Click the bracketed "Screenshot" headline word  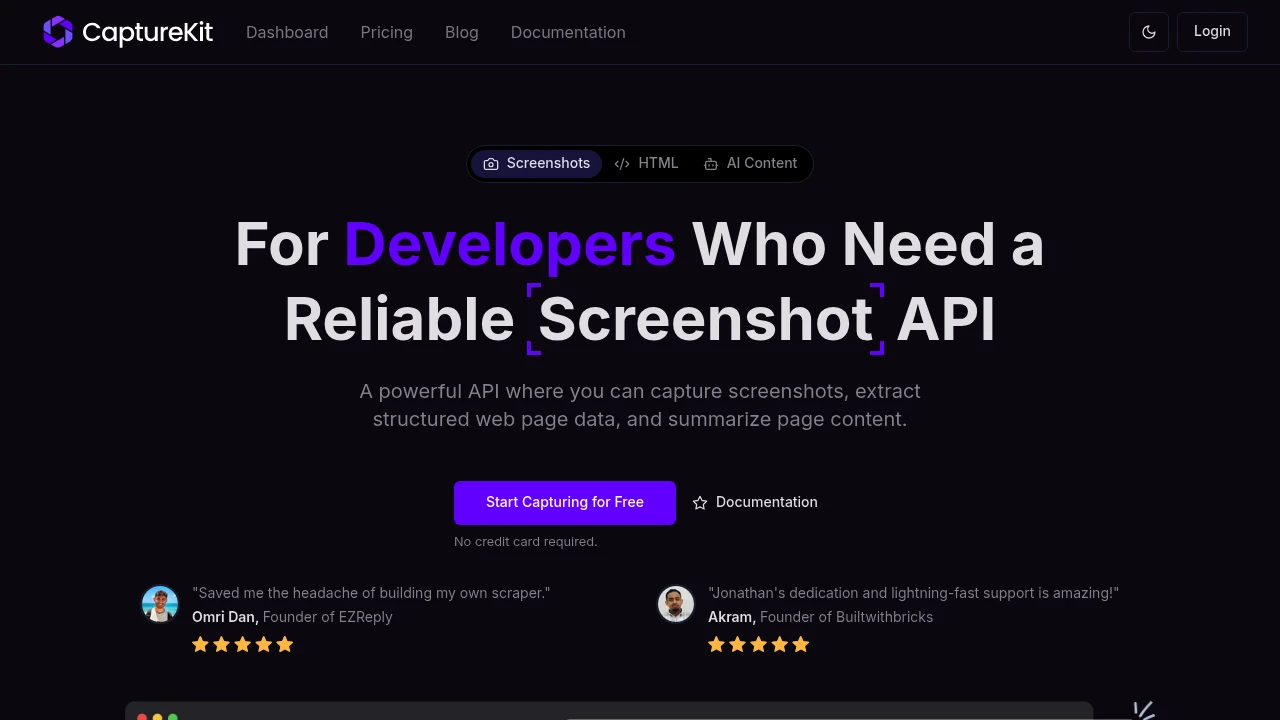click(706, 320)
